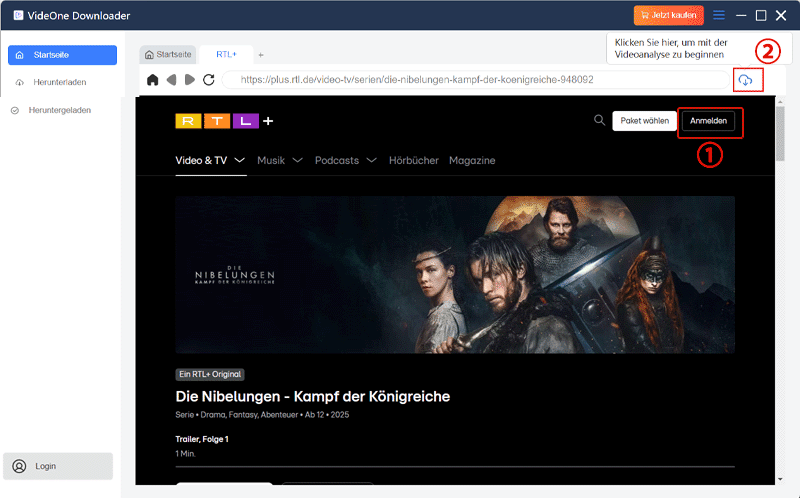Click the user avatar icon beside Login
Image resolution: width=800 pixels, height=498 pixels.
[x=19, y=466]
